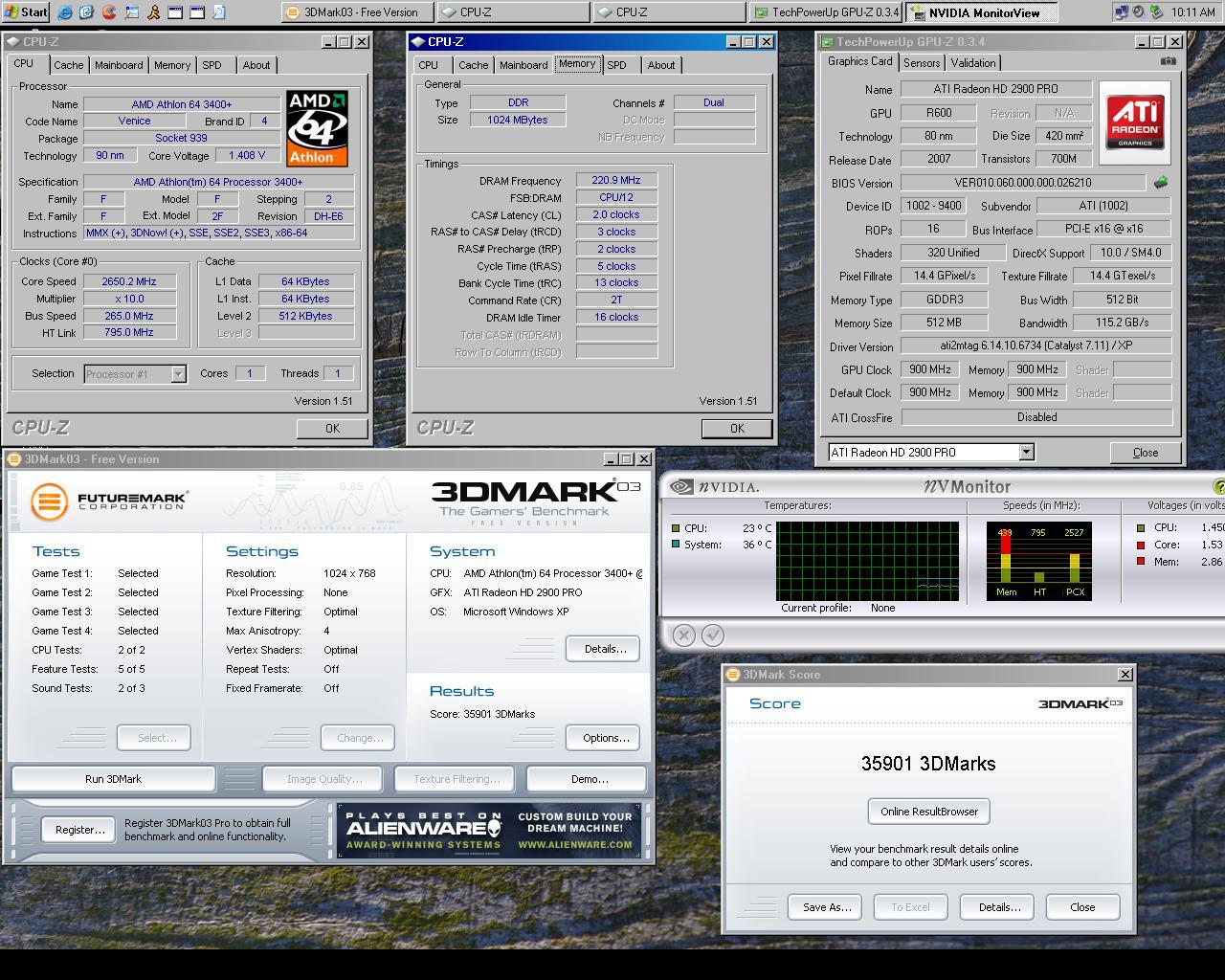Click the BIOS Version field in GPU-Z

coord(1022,182)
